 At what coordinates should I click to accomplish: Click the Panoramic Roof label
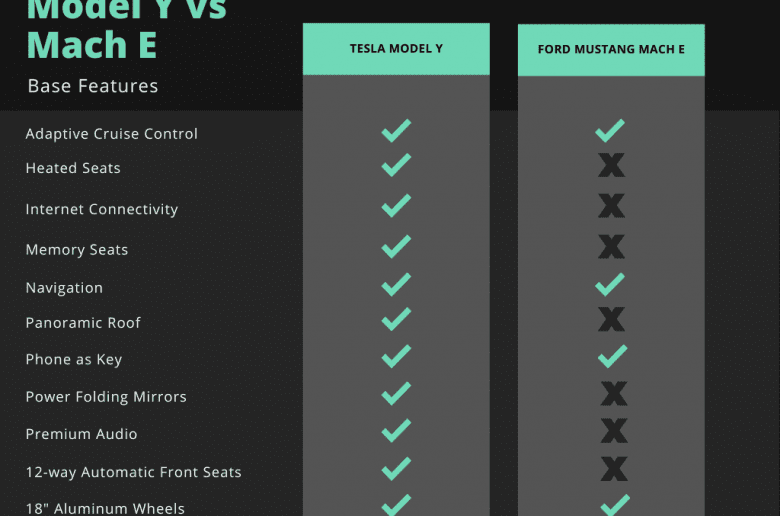[x=83, y=323]
